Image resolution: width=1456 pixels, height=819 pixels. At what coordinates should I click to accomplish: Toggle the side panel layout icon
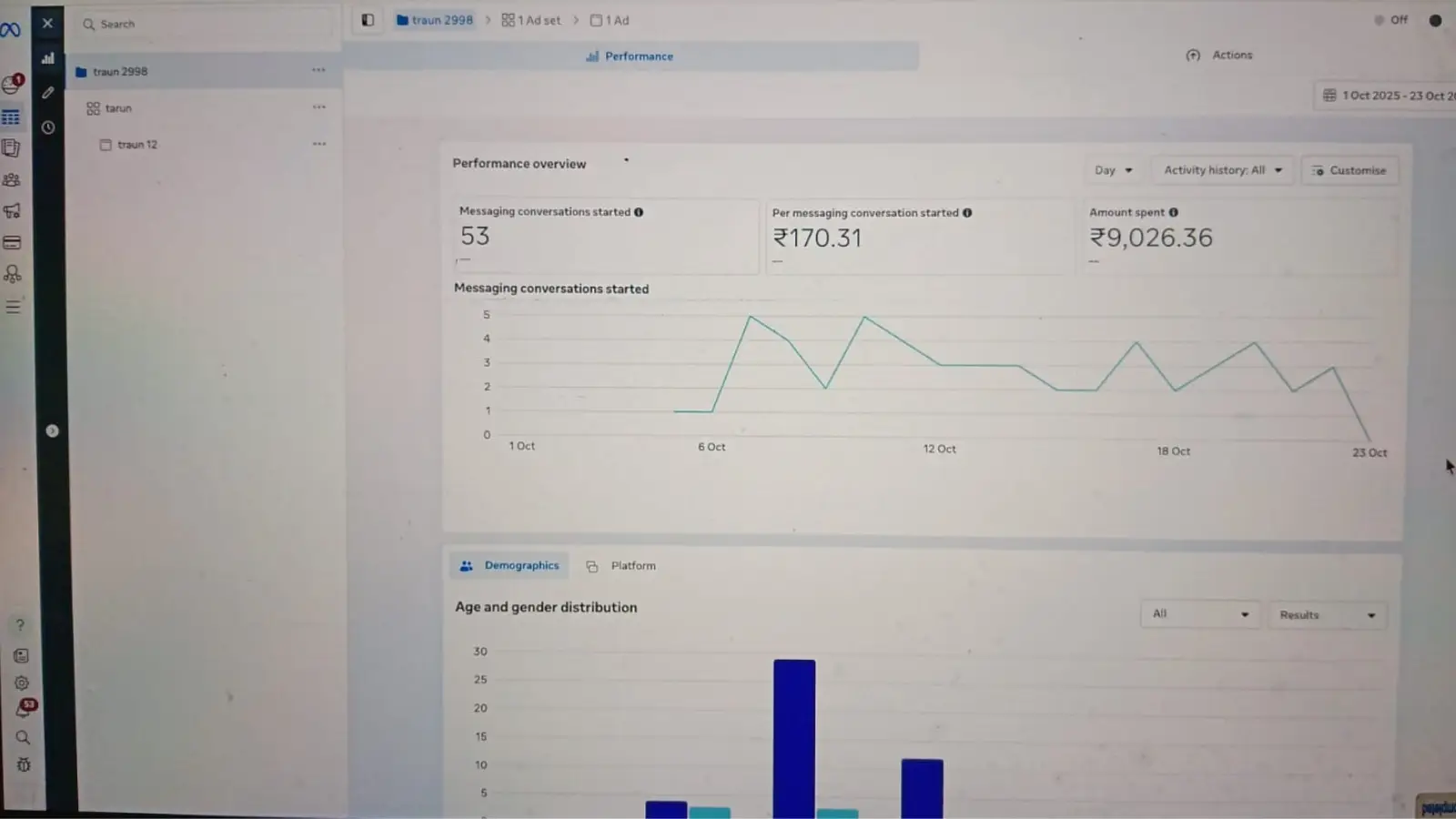(368, 20)
